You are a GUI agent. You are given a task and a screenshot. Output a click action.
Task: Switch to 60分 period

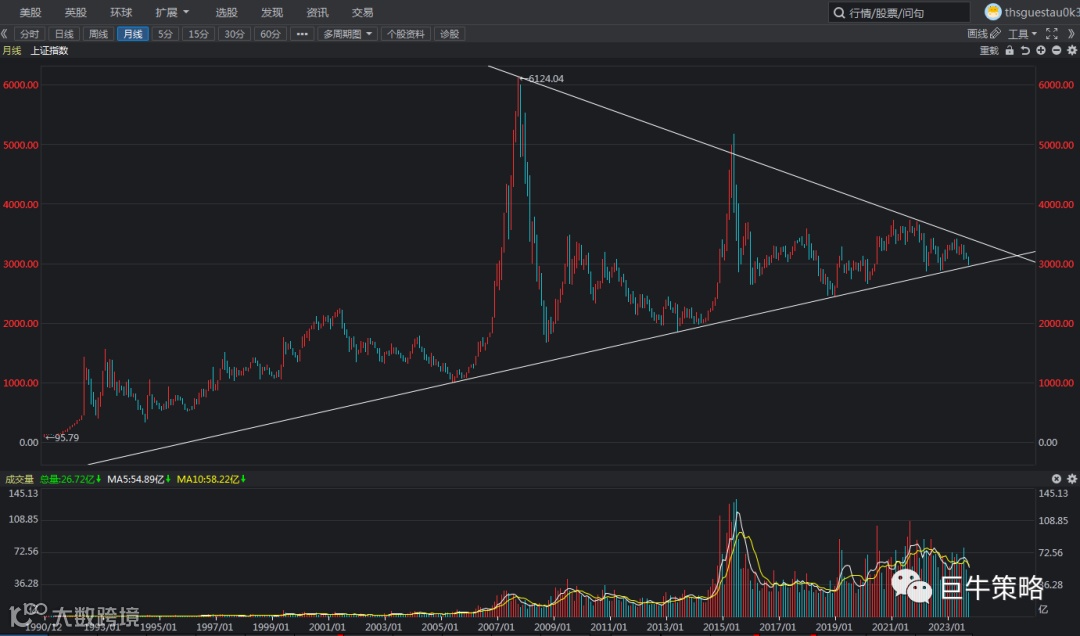pos(270,34)
